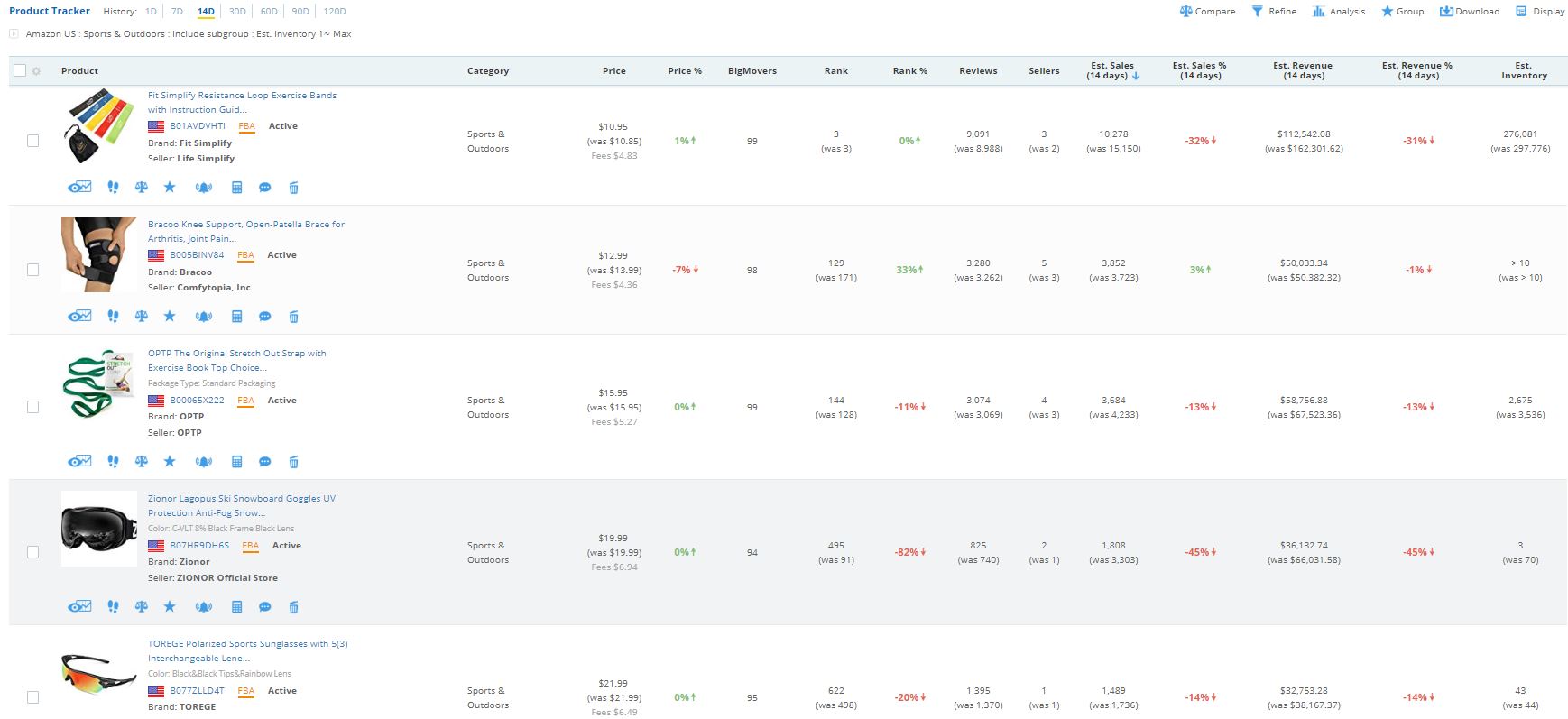Viewport: 1568px width, 719px height.
Task: Tick the TOREGE Sports Sunglasses row checkbox
Action: tap(33, 697)
